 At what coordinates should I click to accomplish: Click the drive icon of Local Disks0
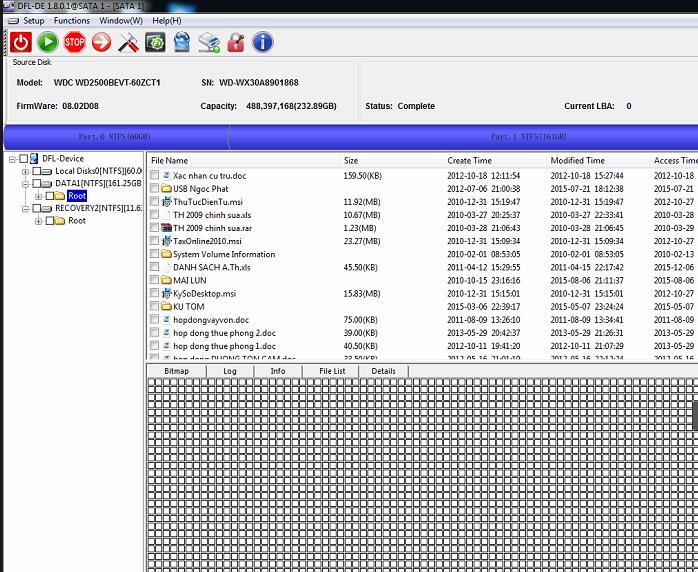coord(47,171)
